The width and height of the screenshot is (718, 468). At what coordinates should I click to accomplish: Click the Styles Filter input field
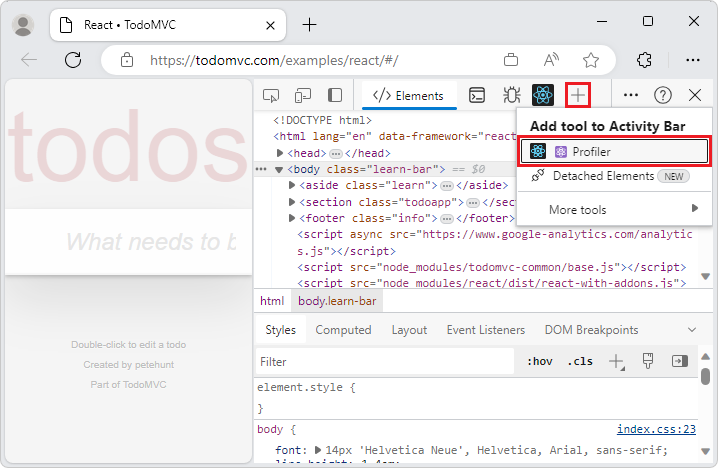point(385,362)
